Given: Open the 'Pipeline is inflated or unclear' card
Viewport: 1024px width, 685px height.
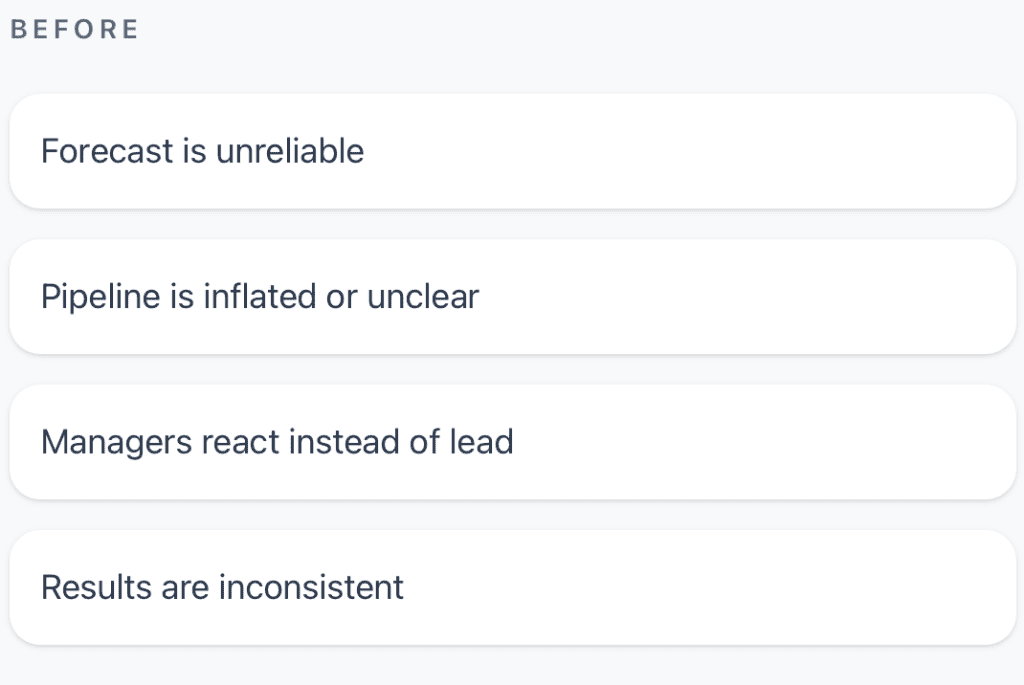Looking at the screenshot, I should 512,296.
